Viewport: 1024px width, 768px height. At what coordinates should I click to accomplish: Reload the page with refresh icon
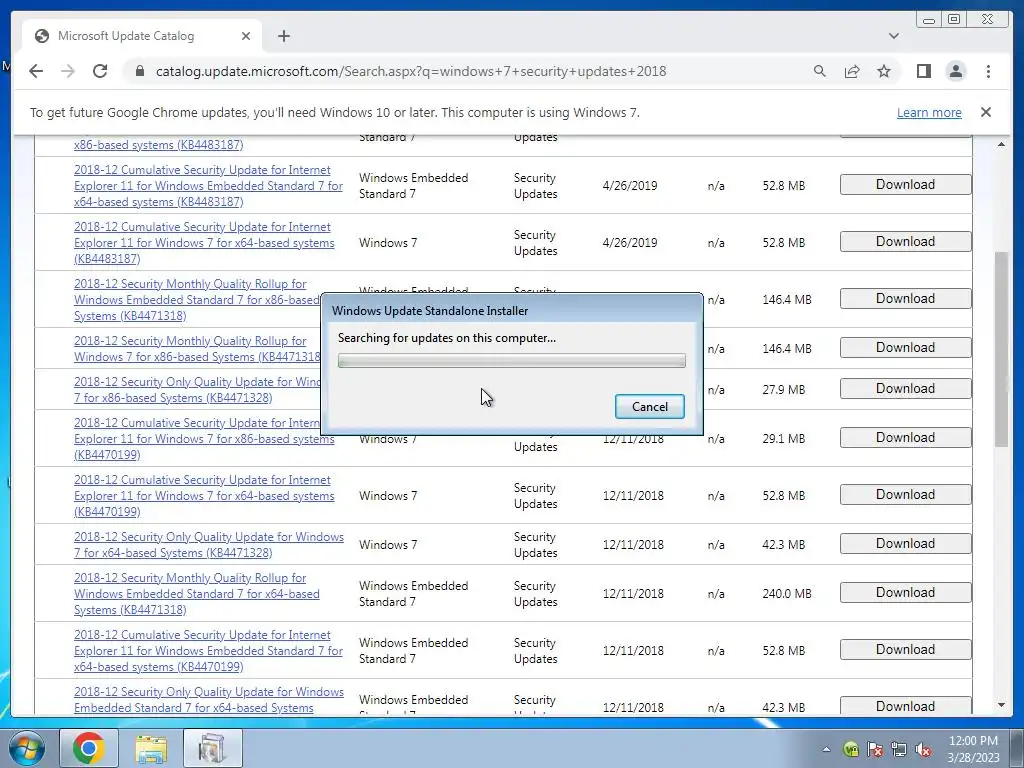(x=100, y=71)
